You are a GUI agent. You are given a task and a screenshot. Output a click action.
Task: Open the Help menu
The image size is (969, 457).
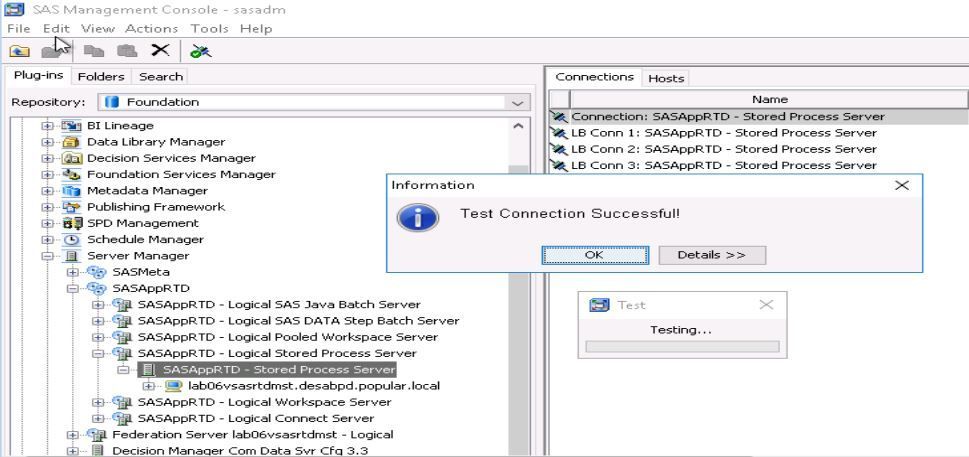(256, 28)
